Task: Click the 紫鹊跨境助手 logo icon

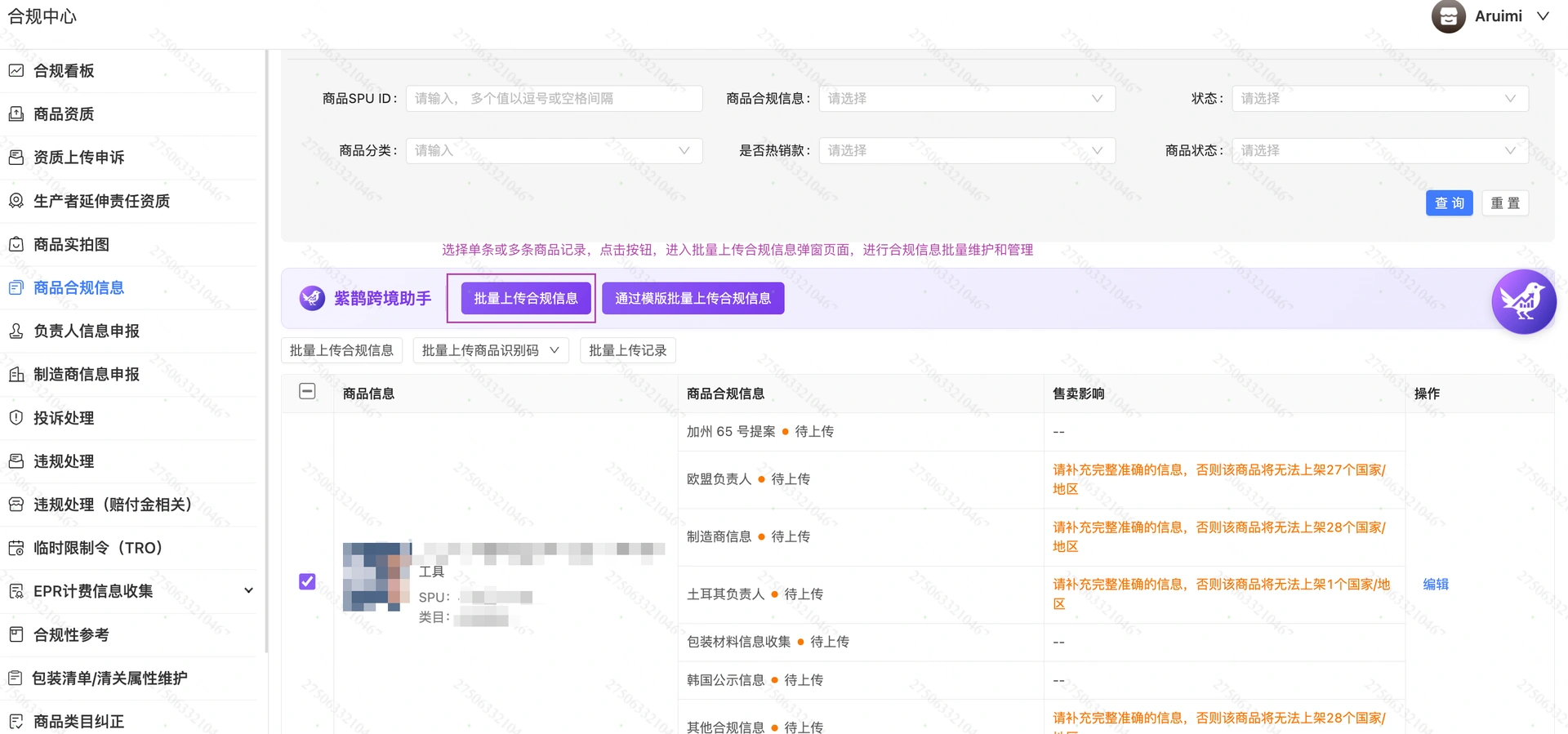Action: (x=312, y=298)
